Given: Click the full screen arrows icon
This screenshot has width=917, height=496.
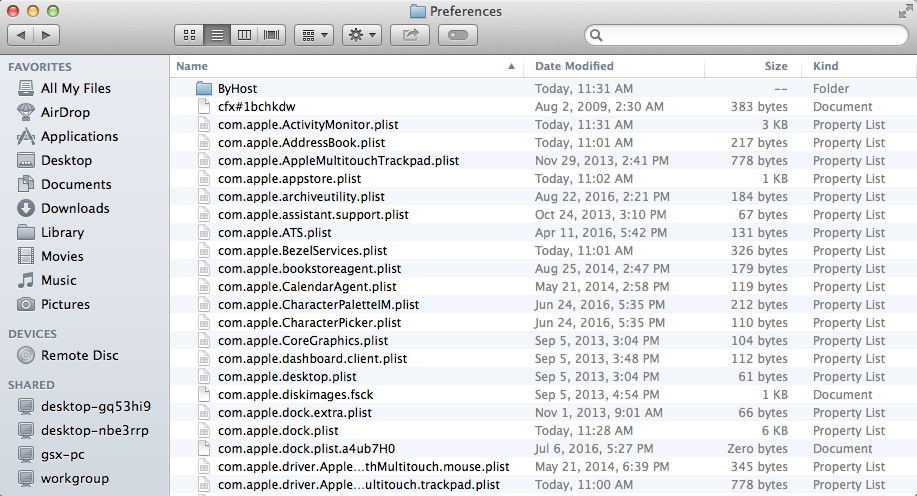Looking at the screenshot, I should point(905,11).
